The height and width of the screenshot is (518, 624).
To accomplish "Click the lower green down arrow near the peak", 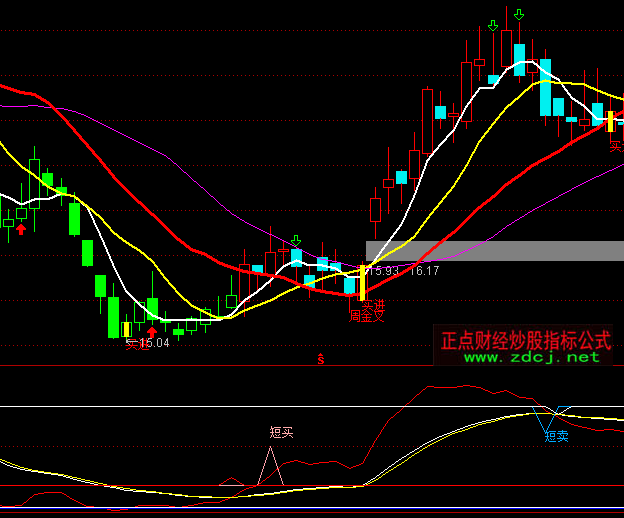I will click(492, 25).
